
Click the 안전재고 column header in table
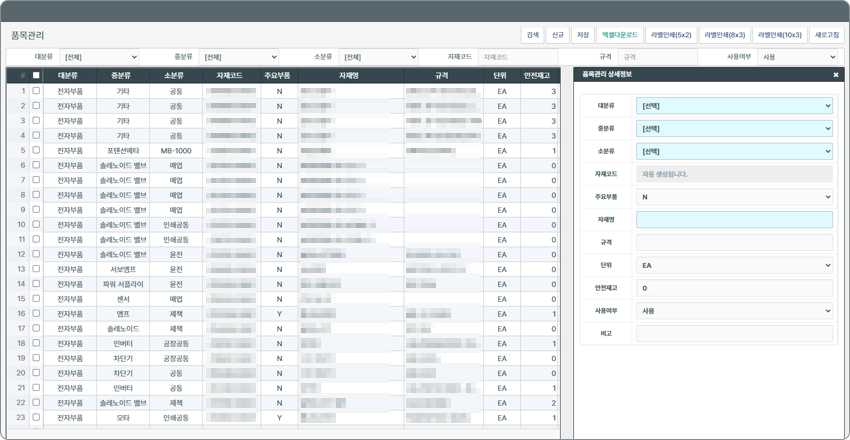540,76
